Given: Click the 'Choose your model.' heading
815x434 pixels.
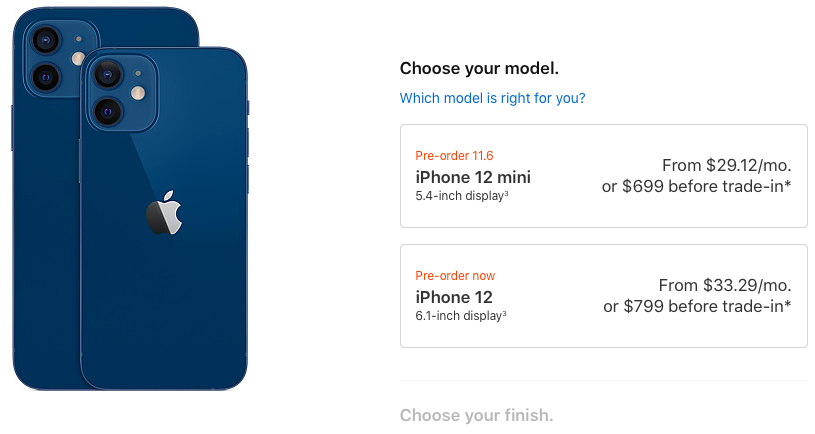Looking at the screenshot, I should 479,68.
